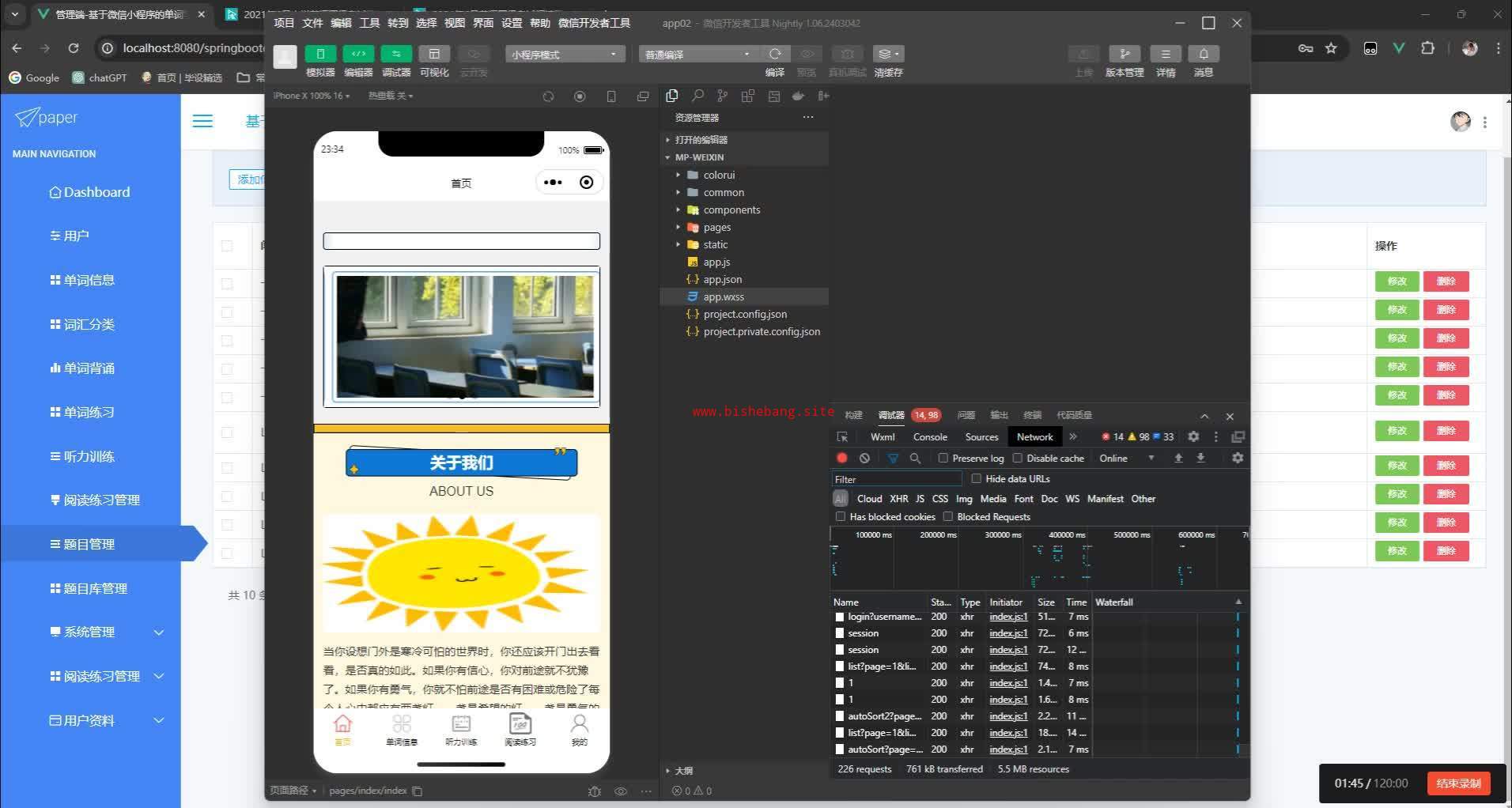Check the Hide data URLs checkbox
This screenshot has width=1512, height=808.
[x=976, y=478]
